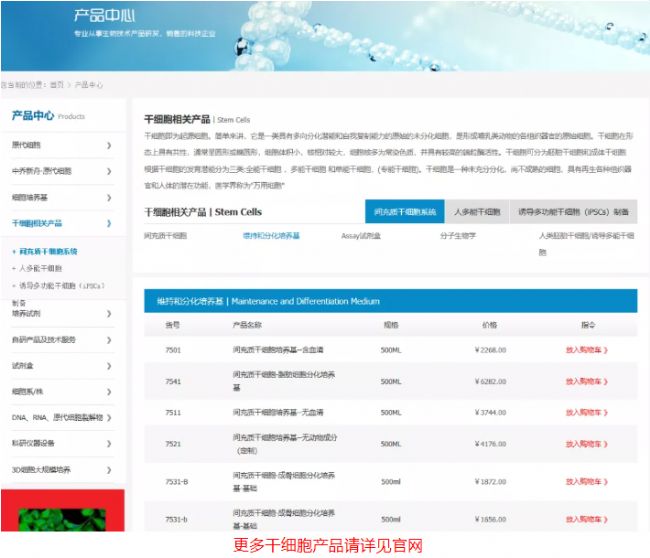Click the price ¥2268.00
This screenshot has height=558, width=650.
tap(490, 350)
